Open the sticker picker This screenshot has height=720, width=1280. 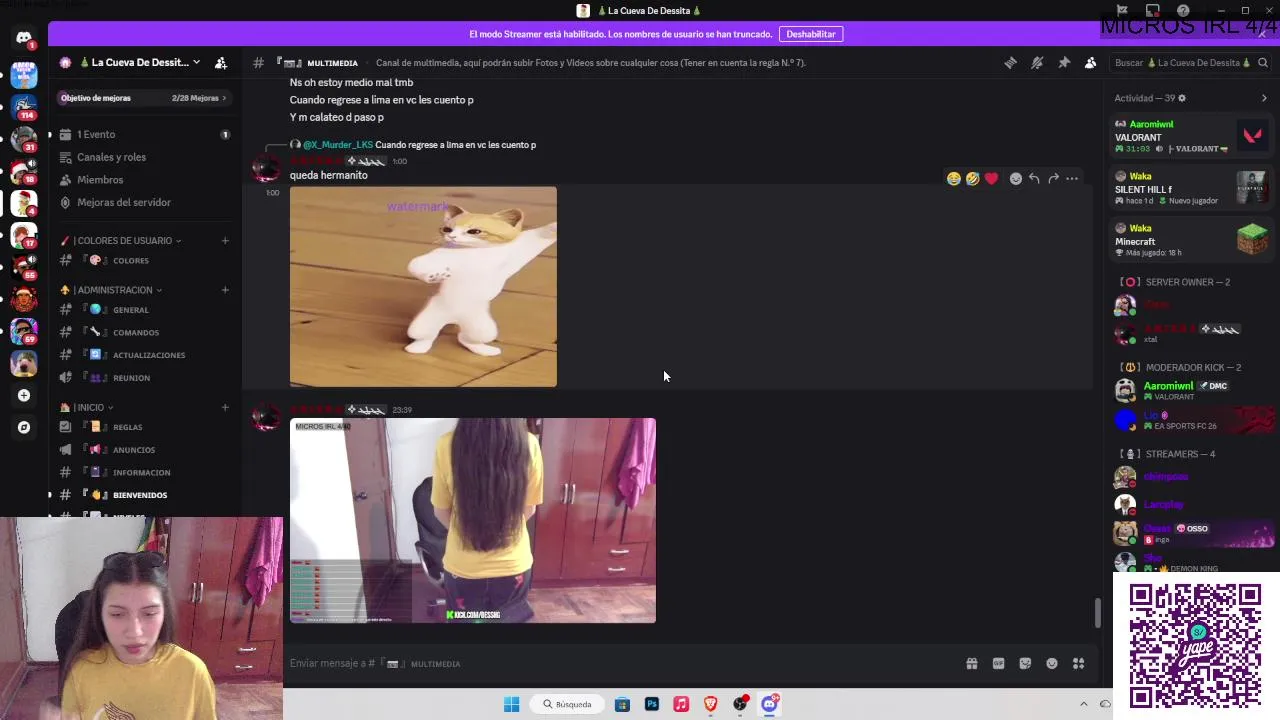tap(1025, 664)
